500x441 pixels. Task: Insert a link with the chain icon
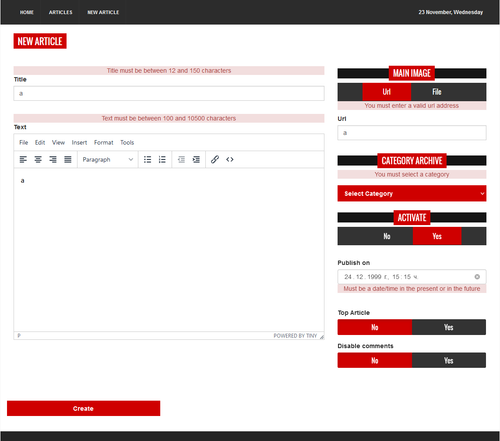pyautogui.click(x=215, y=160)
